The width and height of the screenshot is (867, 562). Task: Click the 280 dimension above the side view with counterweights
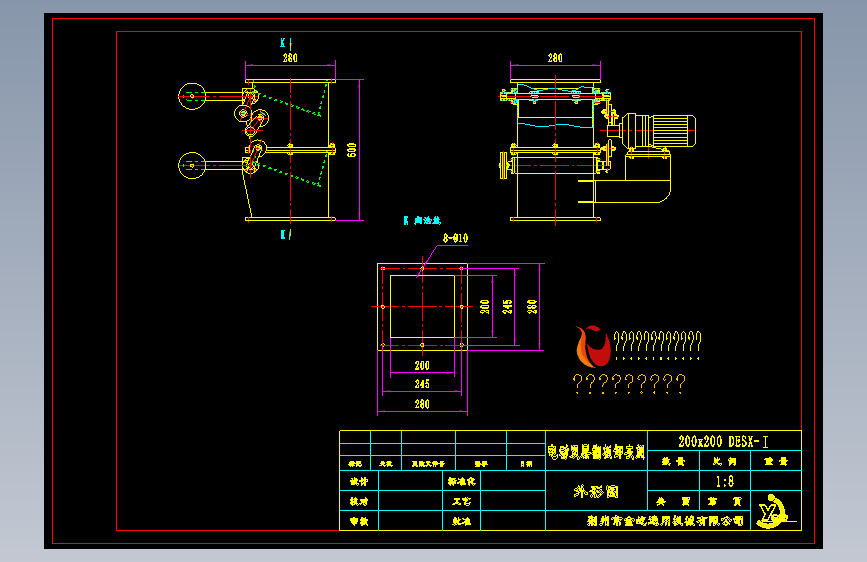[290, 58]
